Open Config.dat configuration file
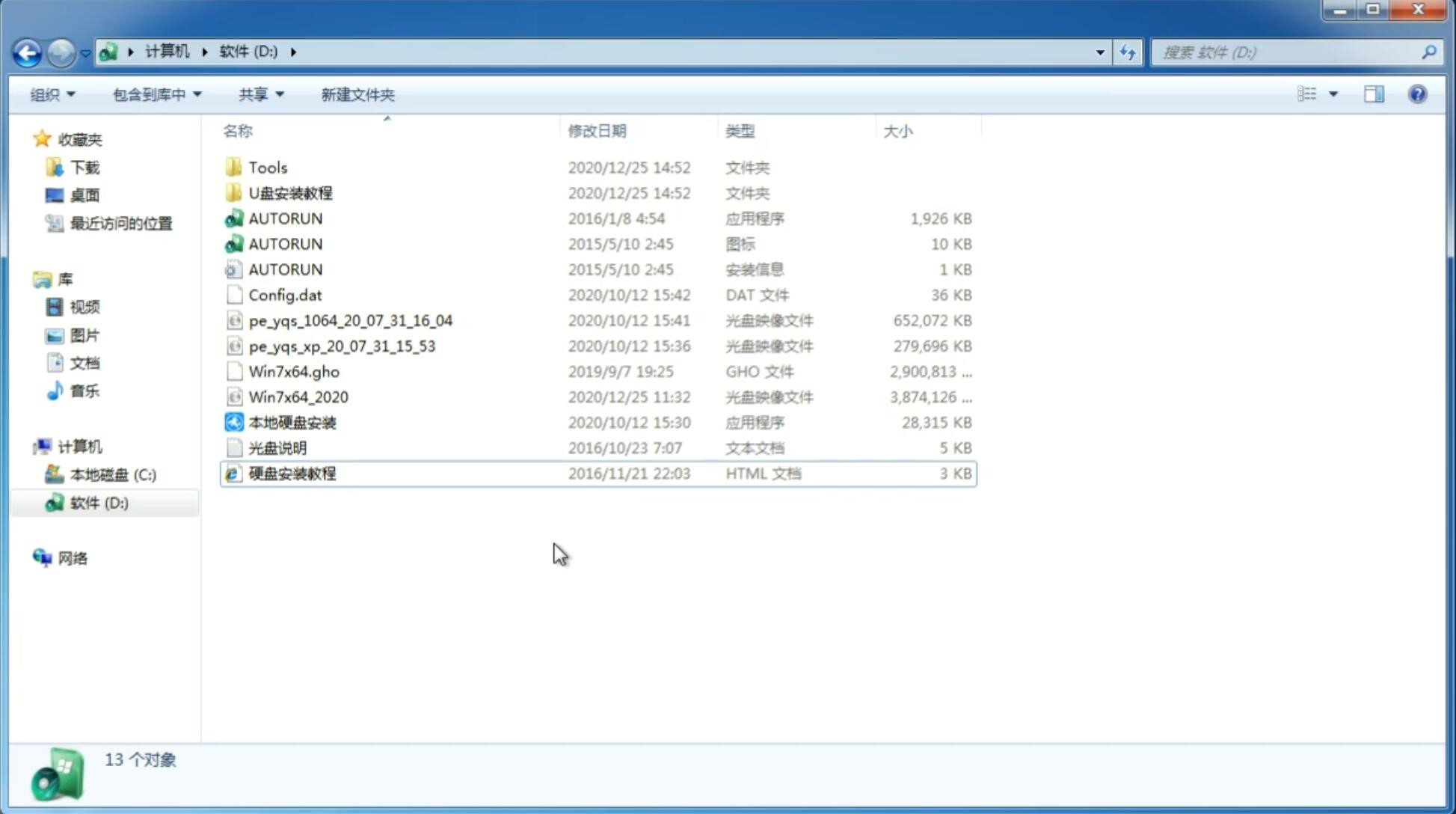1456x814 pixels. coord(284,295)
